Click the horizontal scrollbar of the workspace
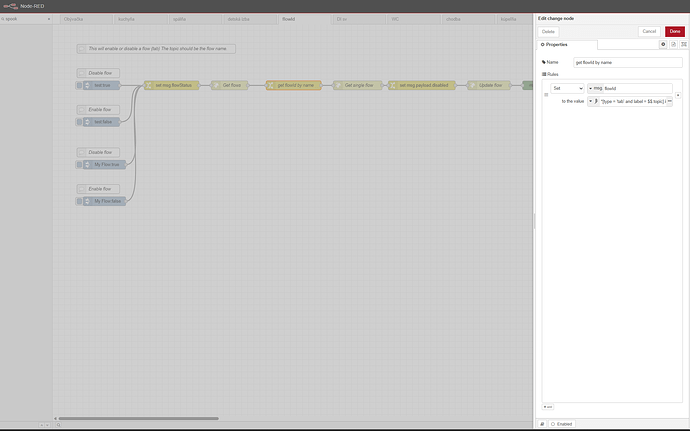690x431 pixels. 139,419
